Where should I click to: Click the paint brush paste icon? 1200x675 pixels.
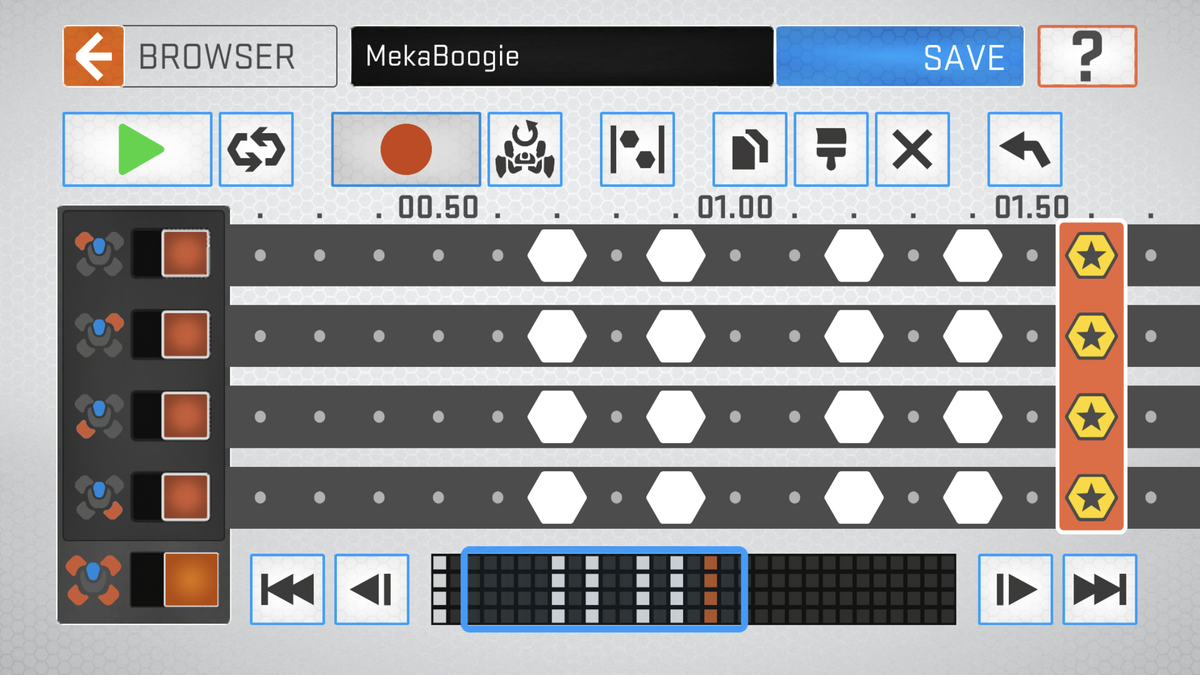[x=831, y=150]
